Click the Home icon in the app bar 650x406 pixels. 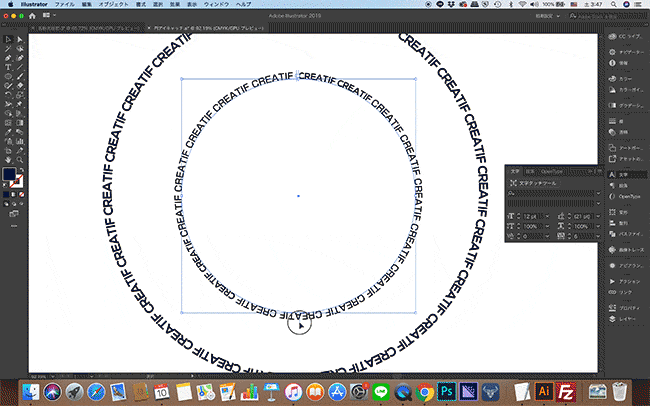pyautogui.click(x=32, y=16)
